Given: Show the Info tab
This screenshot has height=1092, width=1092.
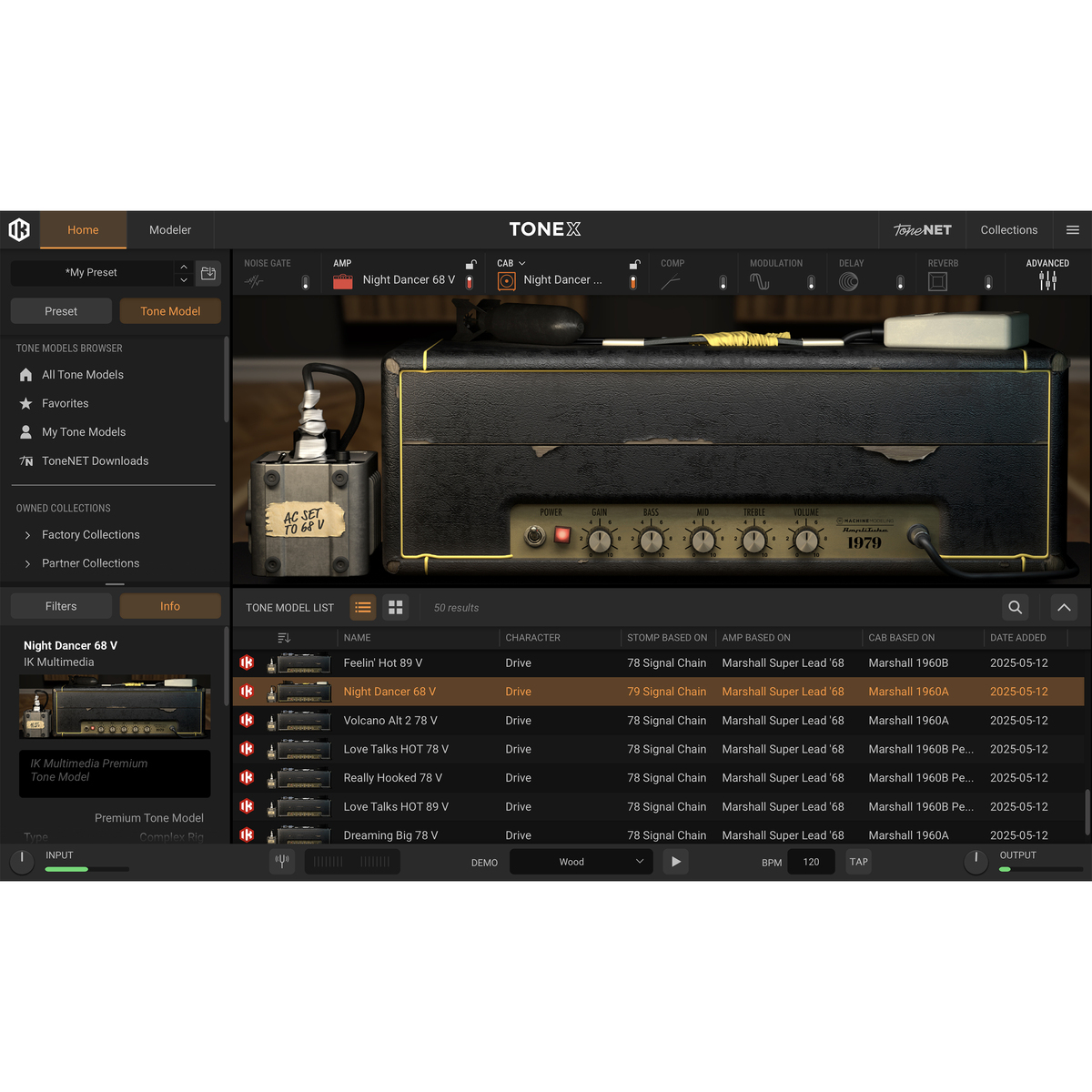Looking at the screenshot, I should 170,606.
